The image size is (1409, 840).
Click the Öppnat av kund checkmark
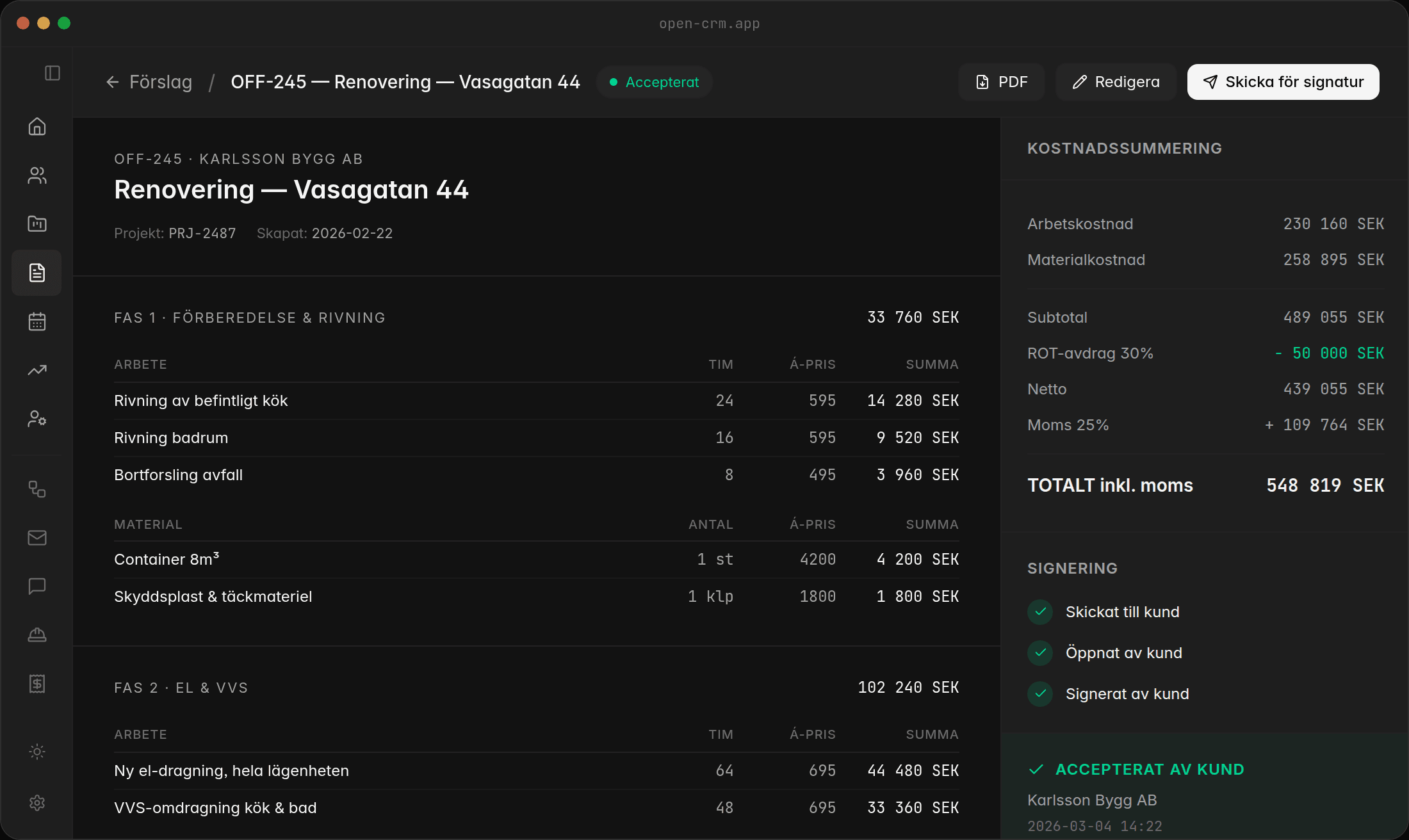(1040, 653)
